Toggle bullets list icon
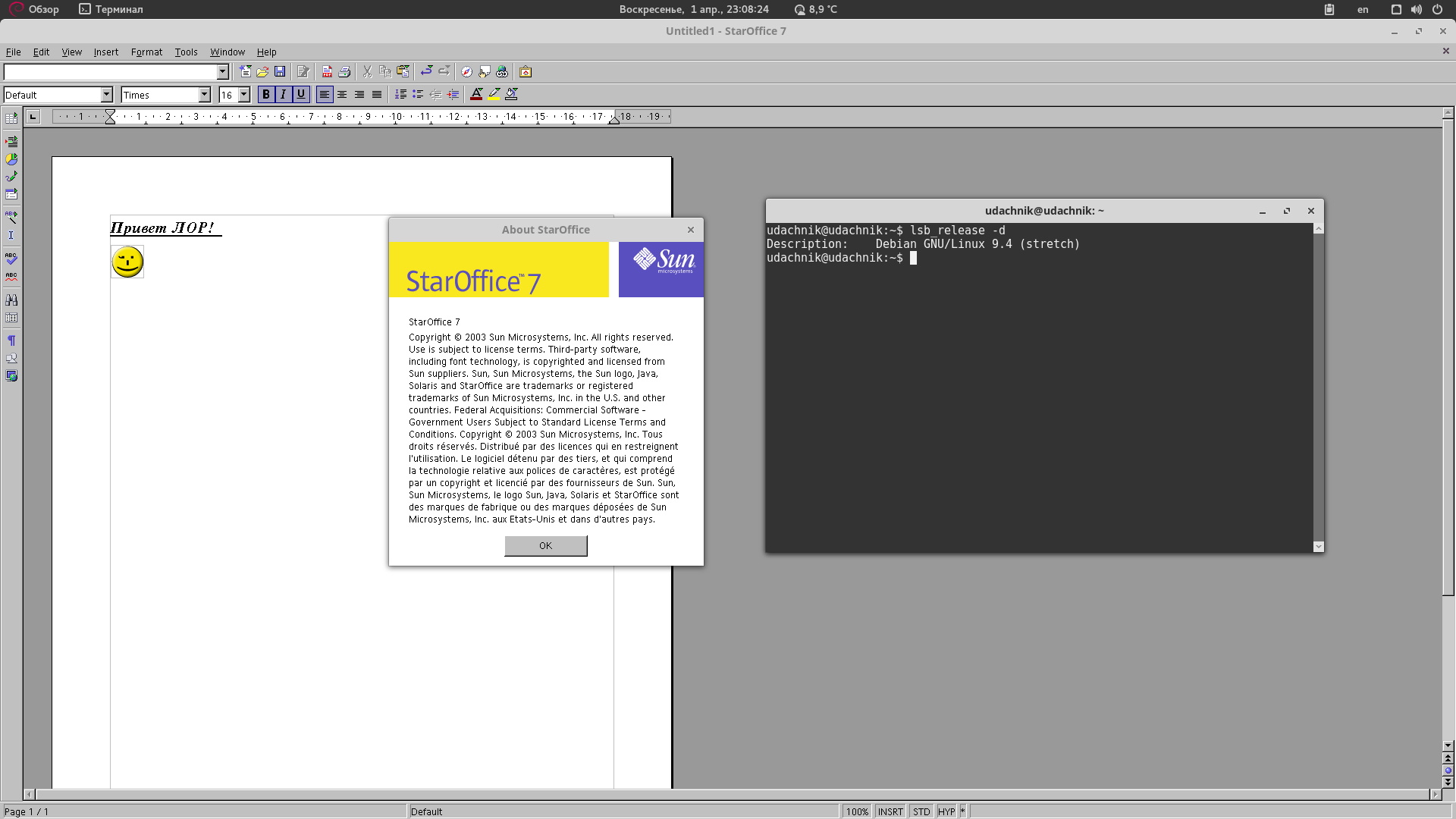This screenshot has height=819, width=1456. click(418, 94)
